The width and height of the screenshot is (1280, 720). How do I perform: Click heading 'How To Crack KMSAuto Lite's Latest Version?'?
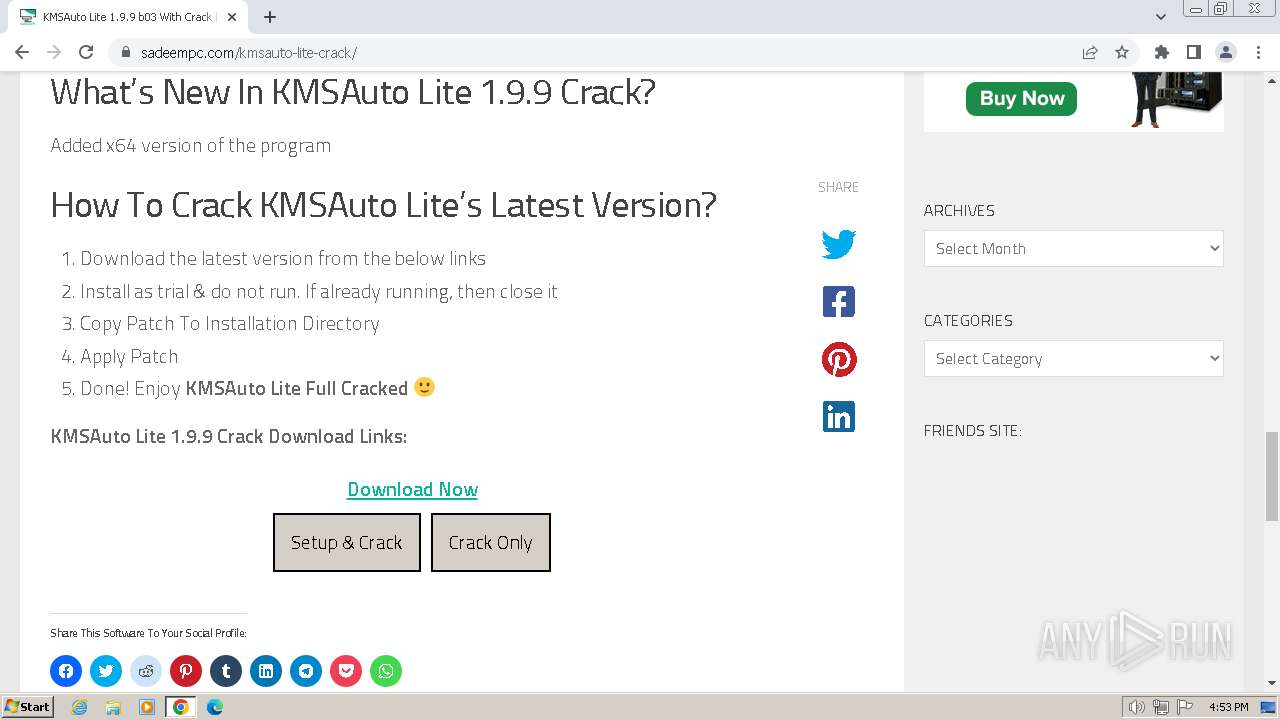[x=384, y=204]
